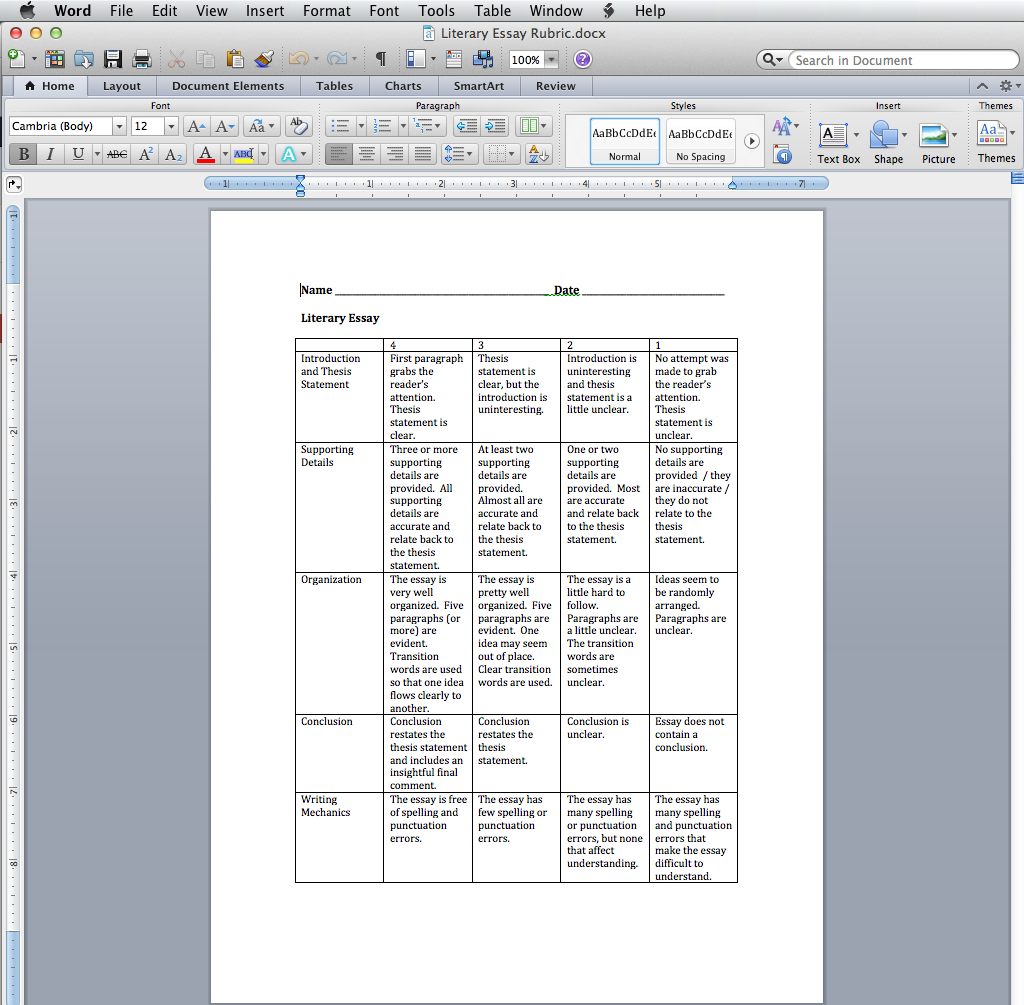The image size is (1024, 1005).
Task: Open the Print icon on the toolbar
Action: point(143,58)
